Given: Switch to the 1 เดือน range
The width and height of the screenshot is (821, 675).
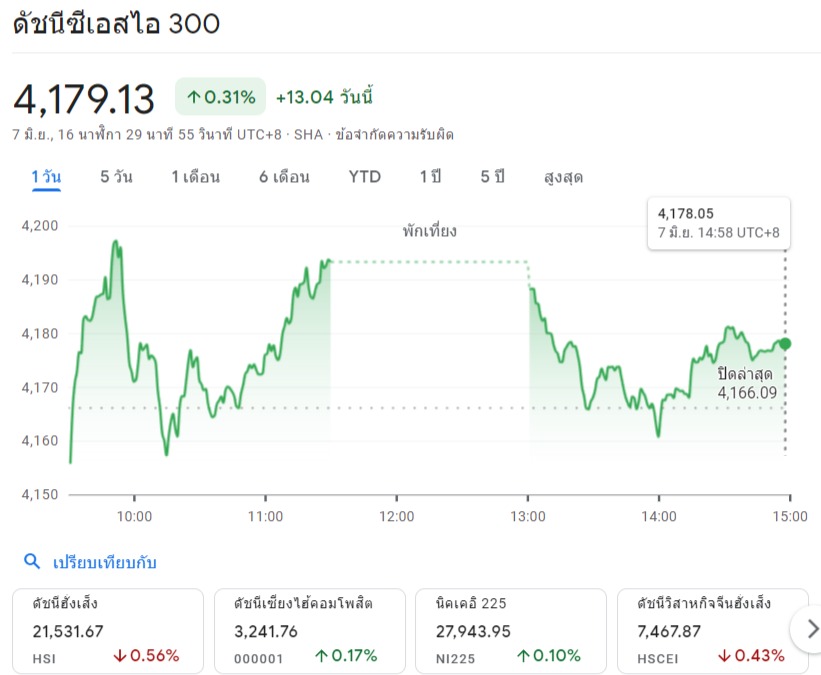Looking at the screenshot, I should [195, 177].
